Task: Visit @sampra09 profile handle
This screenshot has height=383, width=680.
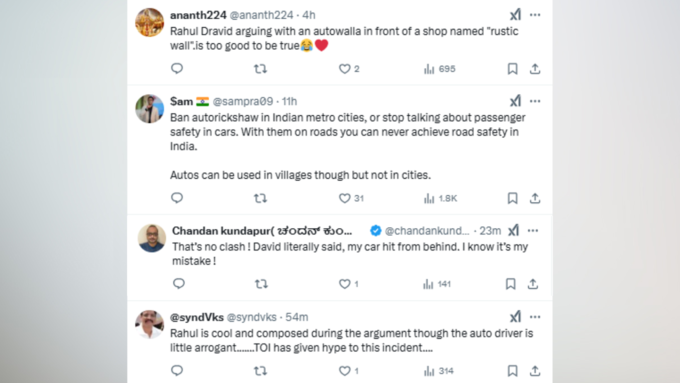Action: (243, 101)
